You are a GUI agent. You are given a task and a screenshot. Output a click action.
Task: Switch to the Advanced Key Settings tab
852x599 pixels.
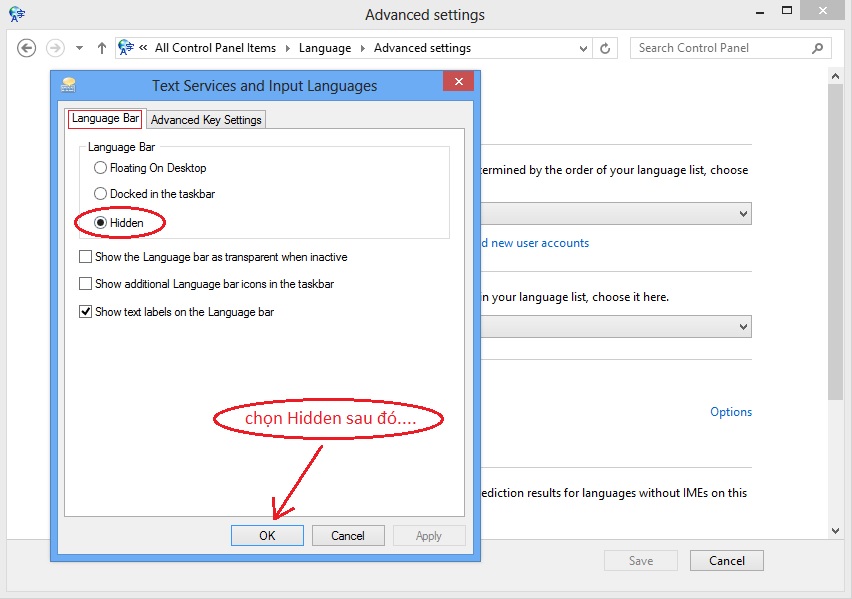click(205, 119)
